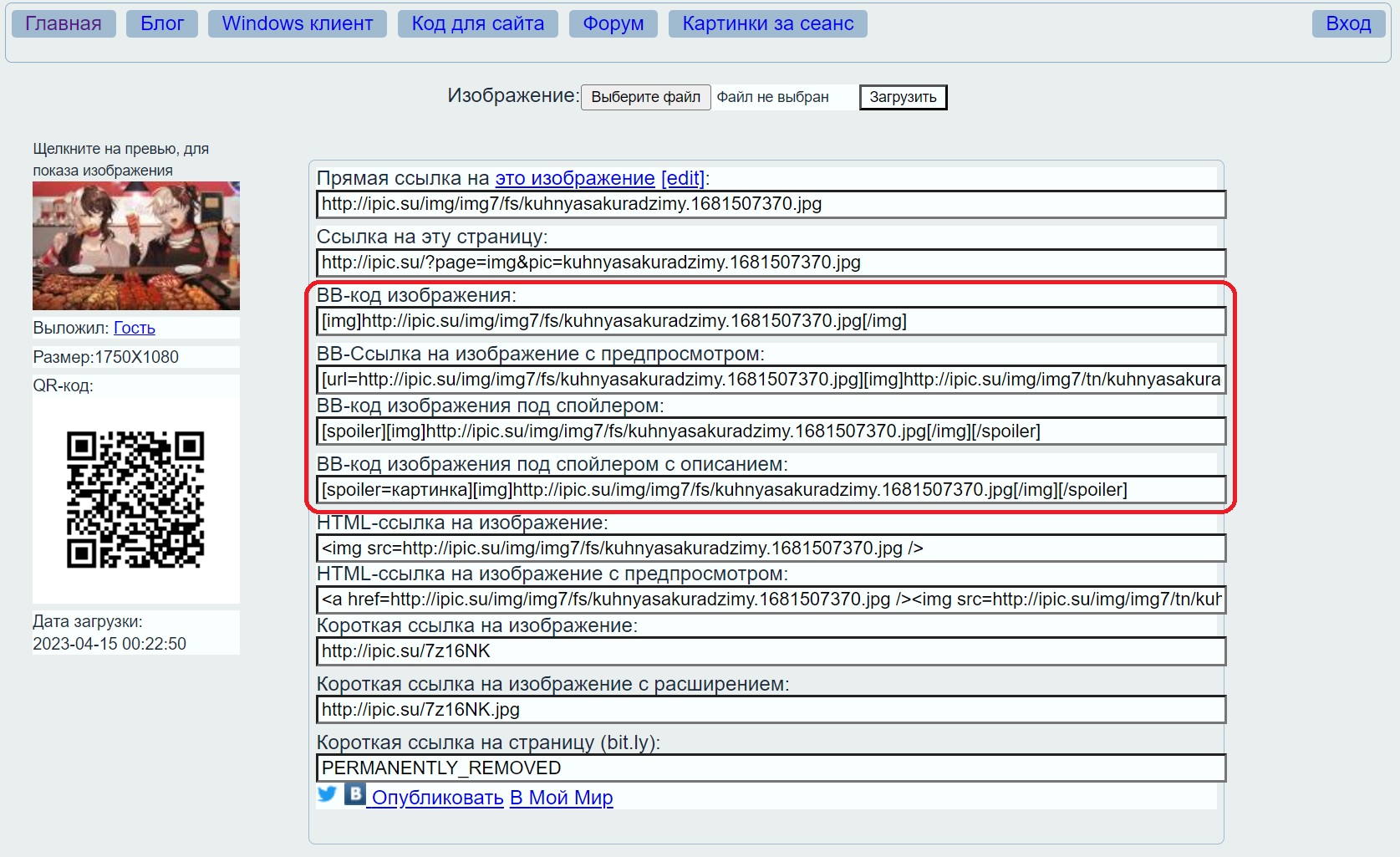Open the Форум section
1400x857 pixels.
613,23
